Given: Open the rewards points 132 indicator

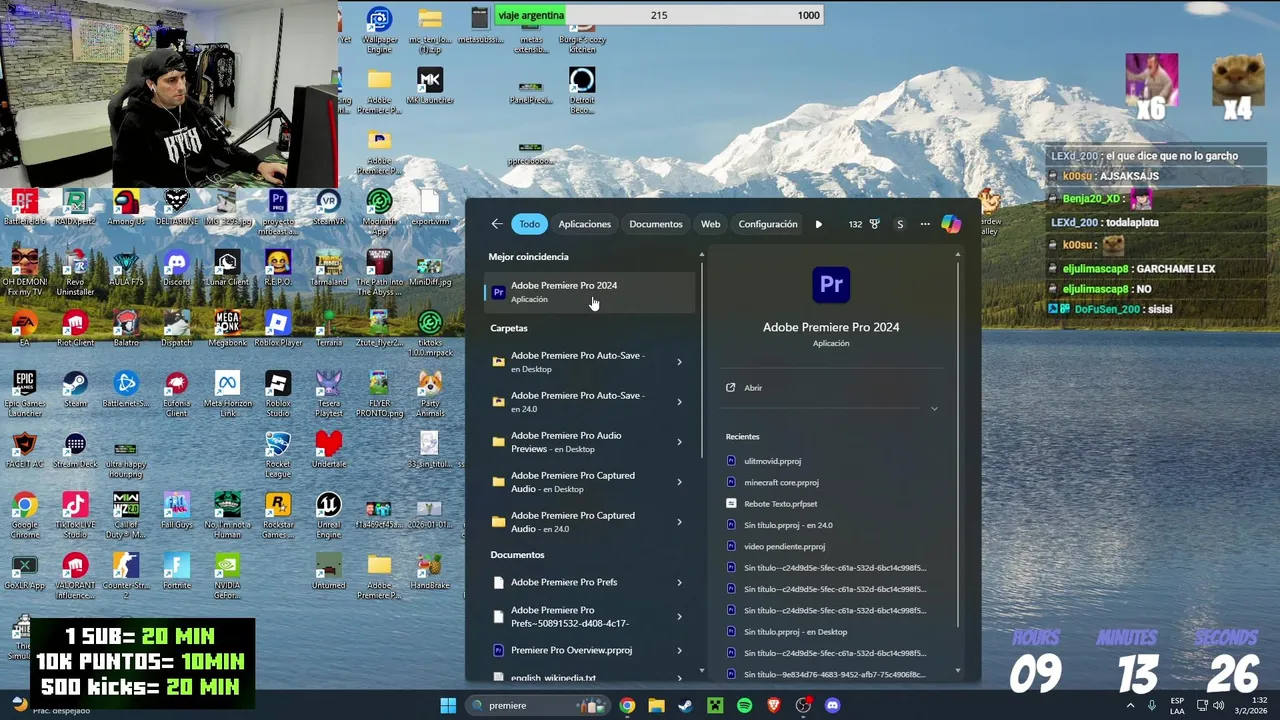Looking at the screenshot, I should point(862,224).
